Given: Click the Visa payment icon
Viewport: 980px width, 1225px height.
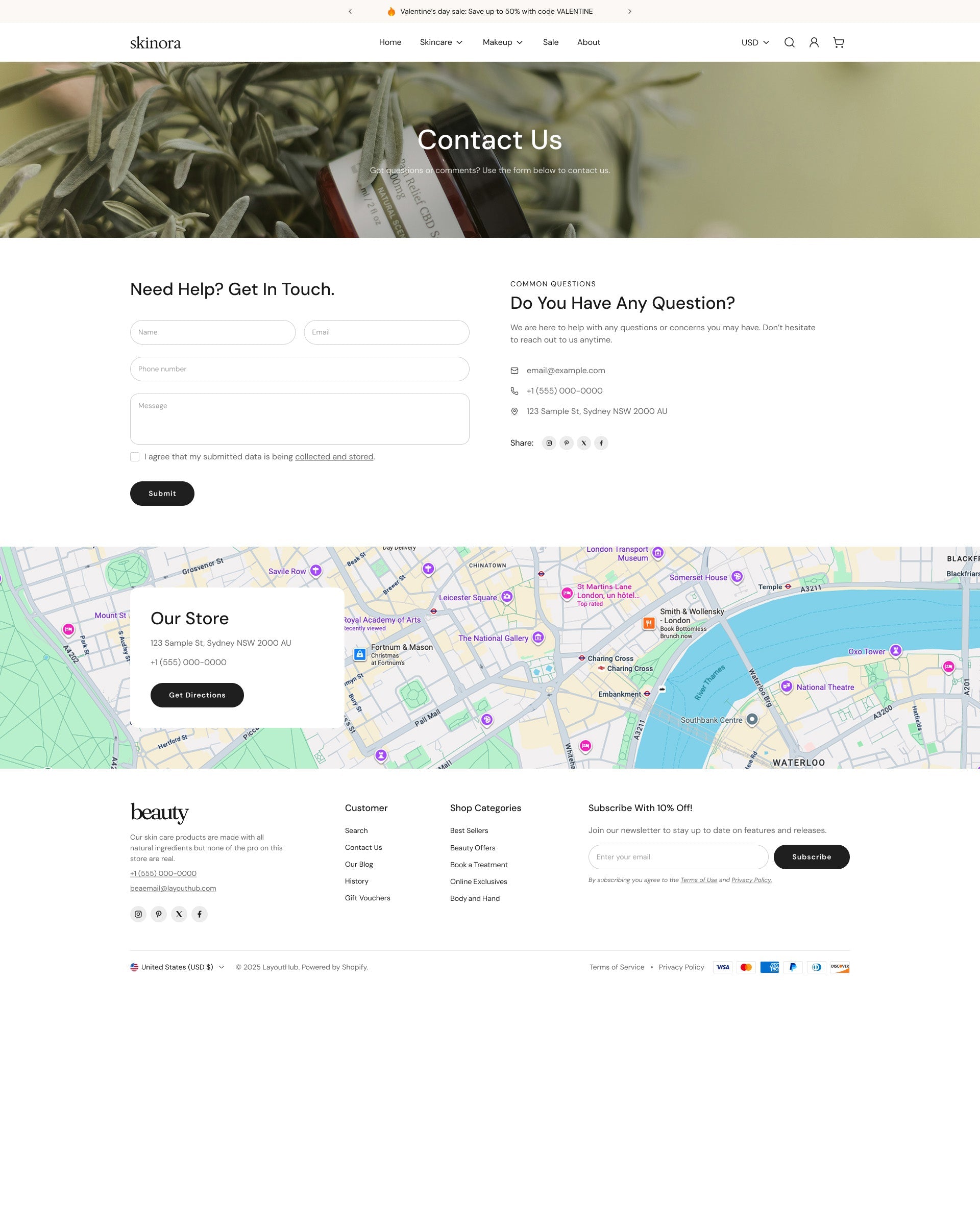Looking at the screenshot, I should (723, 967).
